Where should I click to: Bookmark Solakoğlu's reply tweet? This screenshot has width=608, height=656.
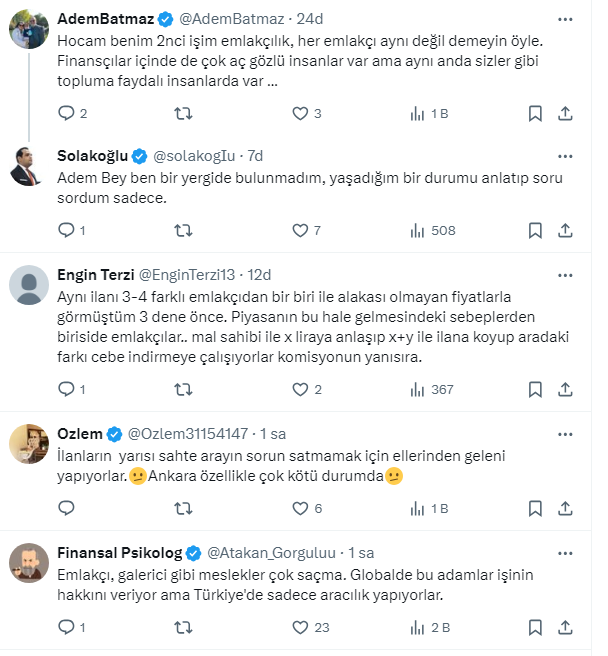pos(535,231)
